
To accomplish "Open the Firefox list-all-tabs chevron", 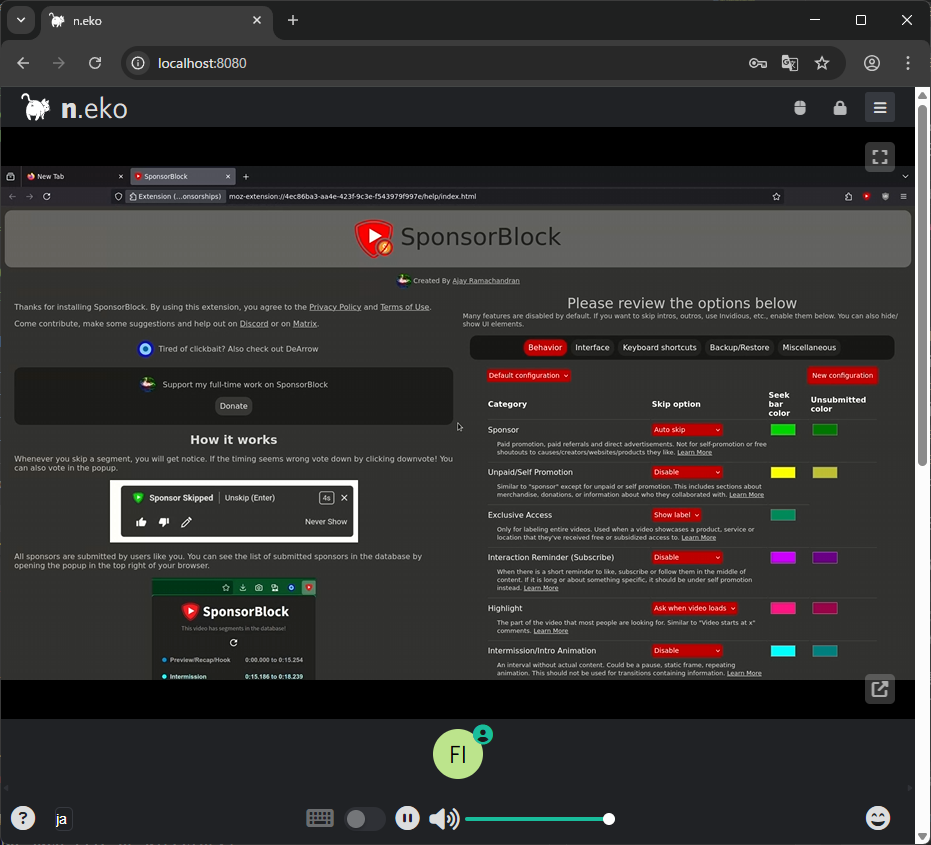I will (905, 176).
